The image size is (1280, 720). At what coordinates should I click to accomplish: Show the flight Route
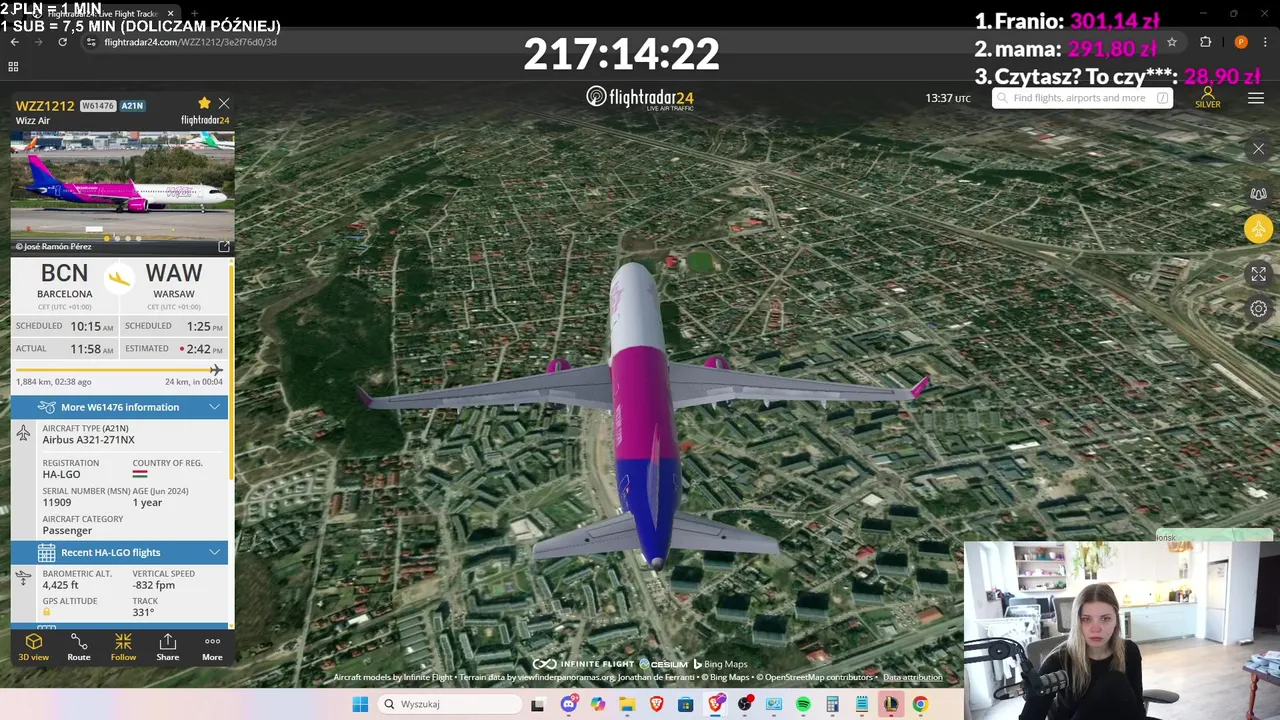click(79, 647)
